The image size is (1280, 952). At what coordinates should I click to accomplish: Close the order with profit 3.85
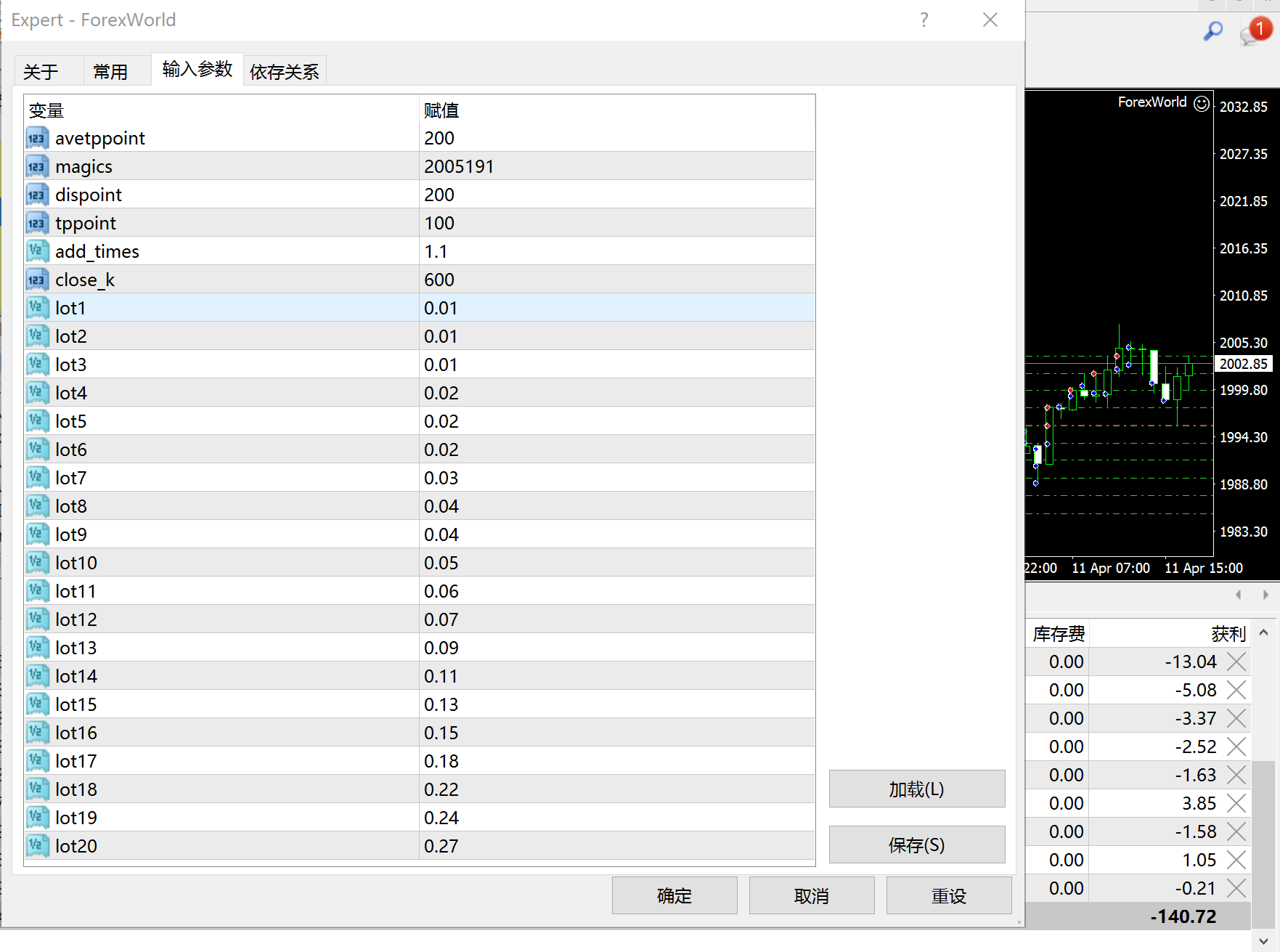coord(1236,803)
